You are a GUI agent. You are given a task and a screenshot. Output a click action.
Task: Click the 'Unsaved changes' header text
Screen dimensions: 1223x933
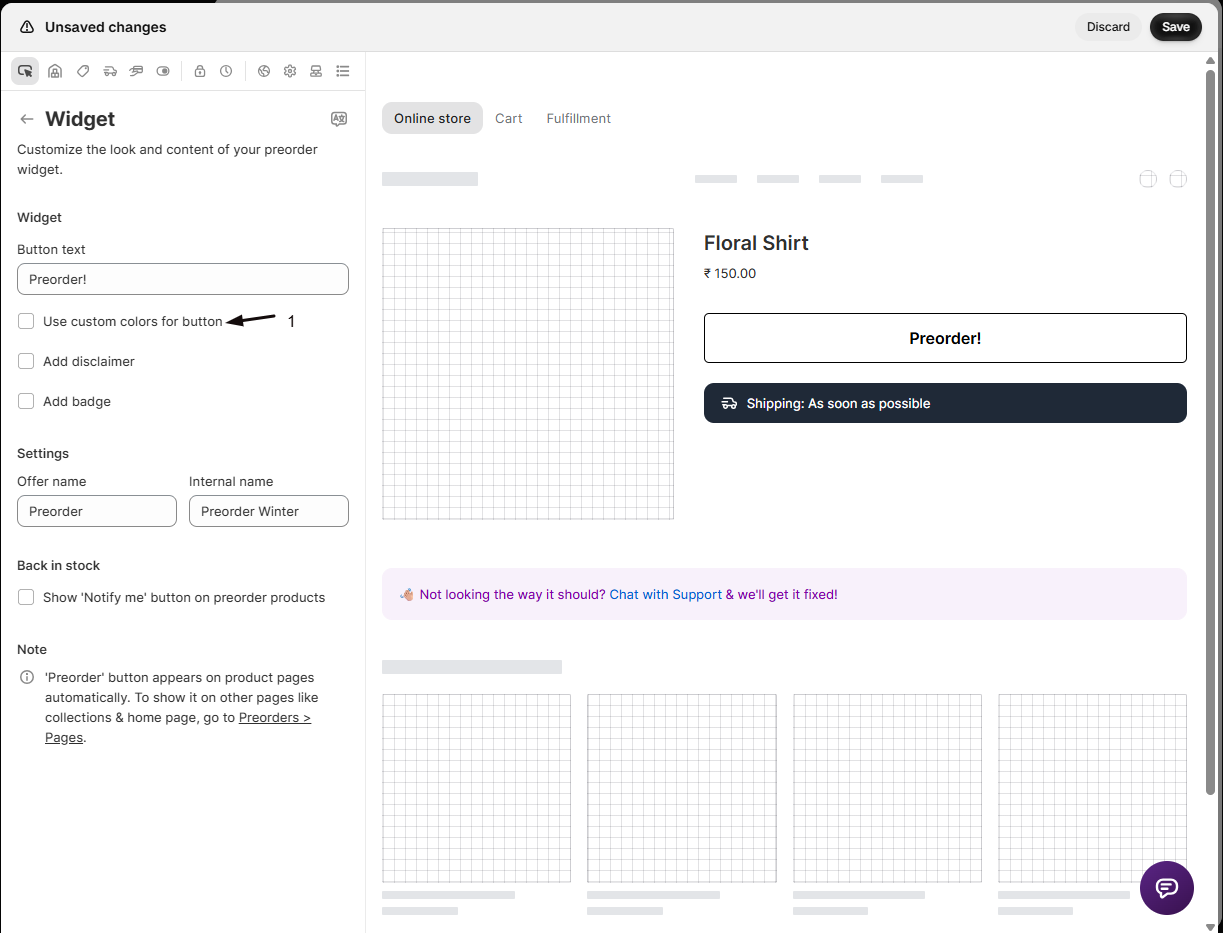click(106, 27)
